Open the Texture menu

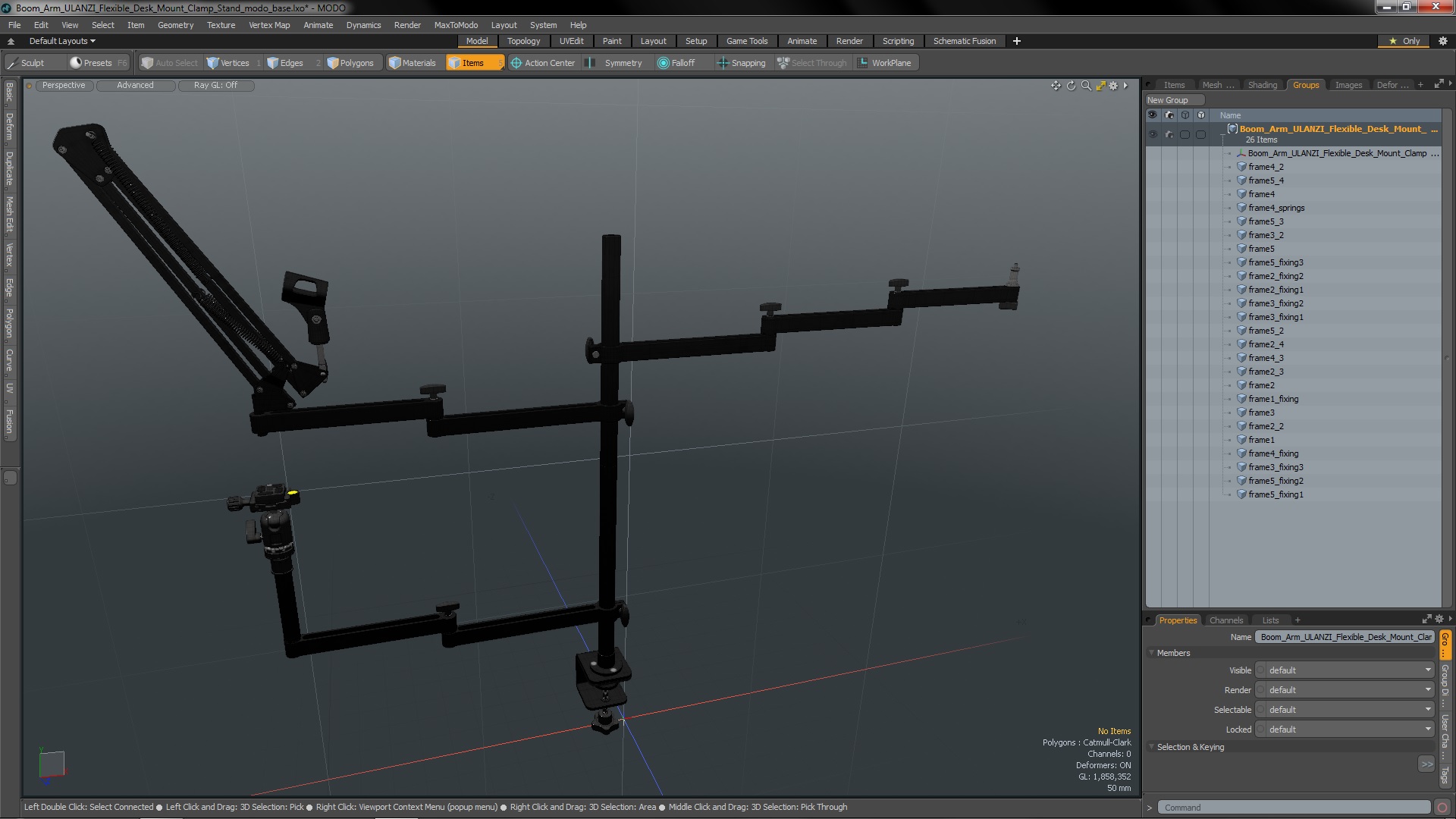[x=221, y=25]
